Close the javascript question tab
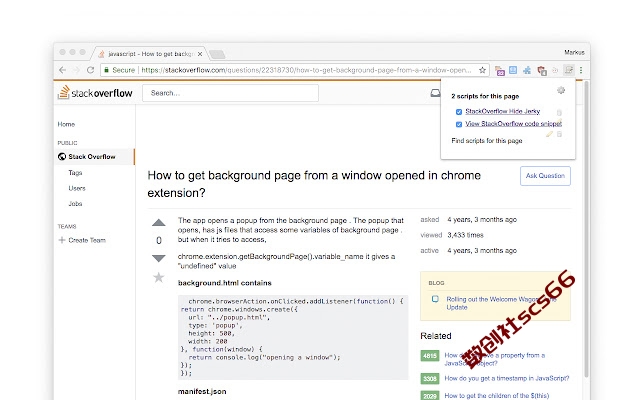Screen dimensions: 640x400 pyautogui.click(x=200, y=54)
